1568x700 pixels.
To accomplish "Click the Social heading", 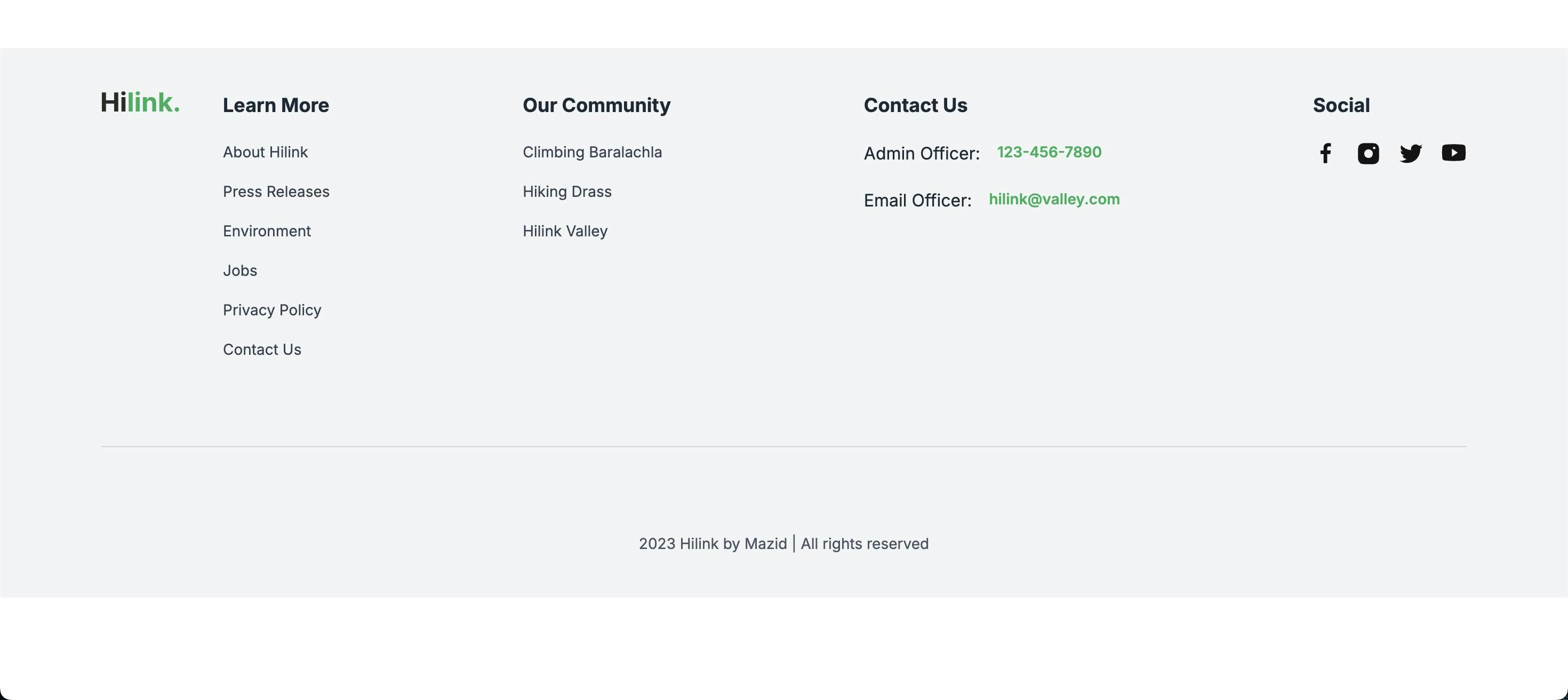I will (x=1341, y=105).
